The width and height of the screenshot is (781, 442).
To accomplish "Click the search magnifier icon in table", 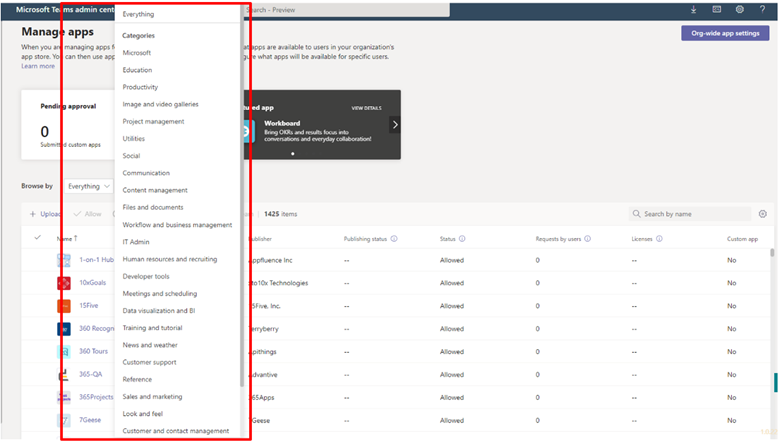I will coord(637,214).
